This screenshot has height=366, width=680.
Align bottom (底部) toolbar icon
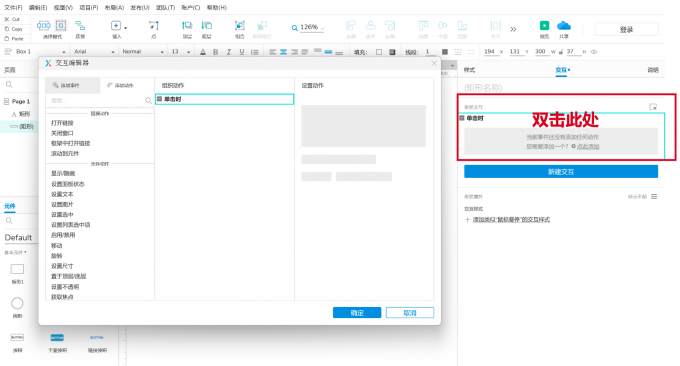point(462,26)
